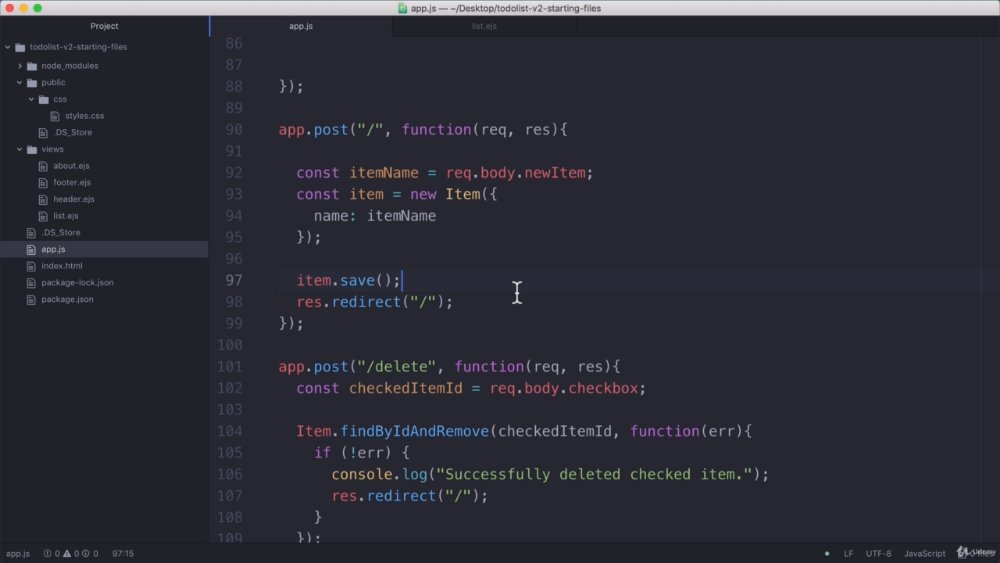1000x563 pixels.
Task: Click the package-lock.json file icon
Action: 31,282
